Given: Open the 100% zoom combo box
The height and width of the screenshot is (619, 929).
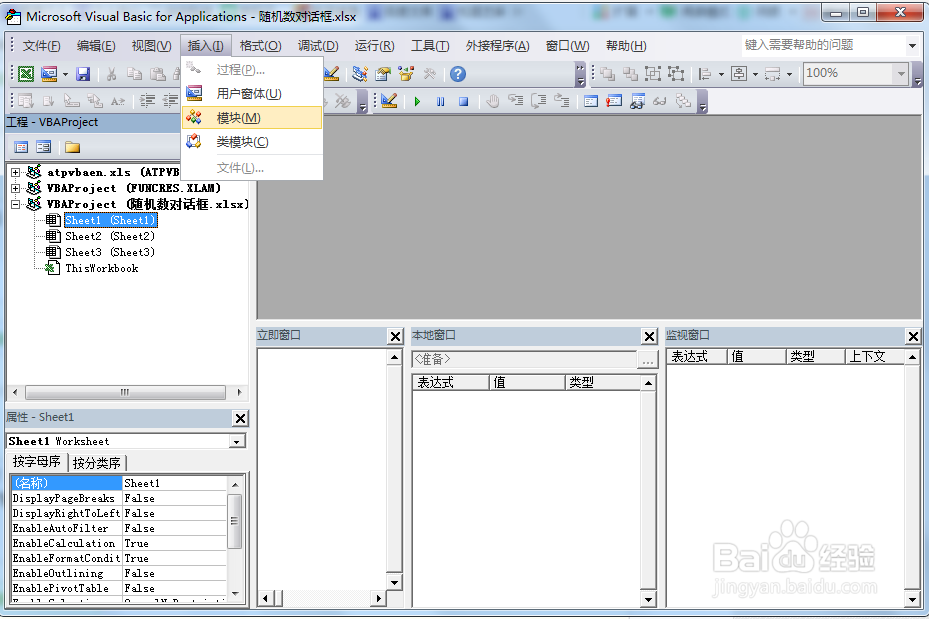Looking at the screenshot, I should coord(856,73).
